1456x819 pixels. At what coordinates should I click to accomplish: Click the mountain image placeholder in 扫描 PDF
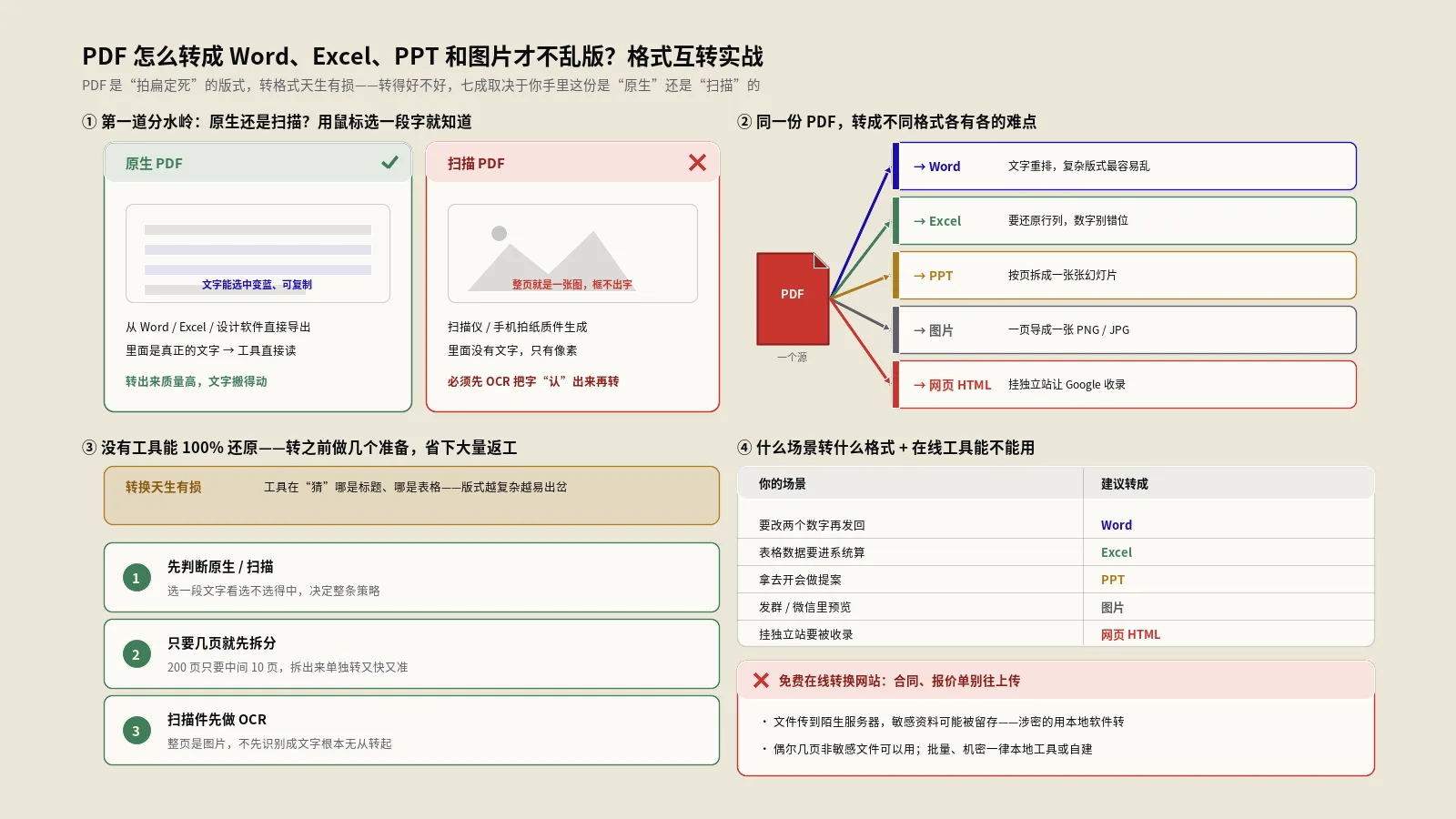pyautogui.click(x=572, y=253)
